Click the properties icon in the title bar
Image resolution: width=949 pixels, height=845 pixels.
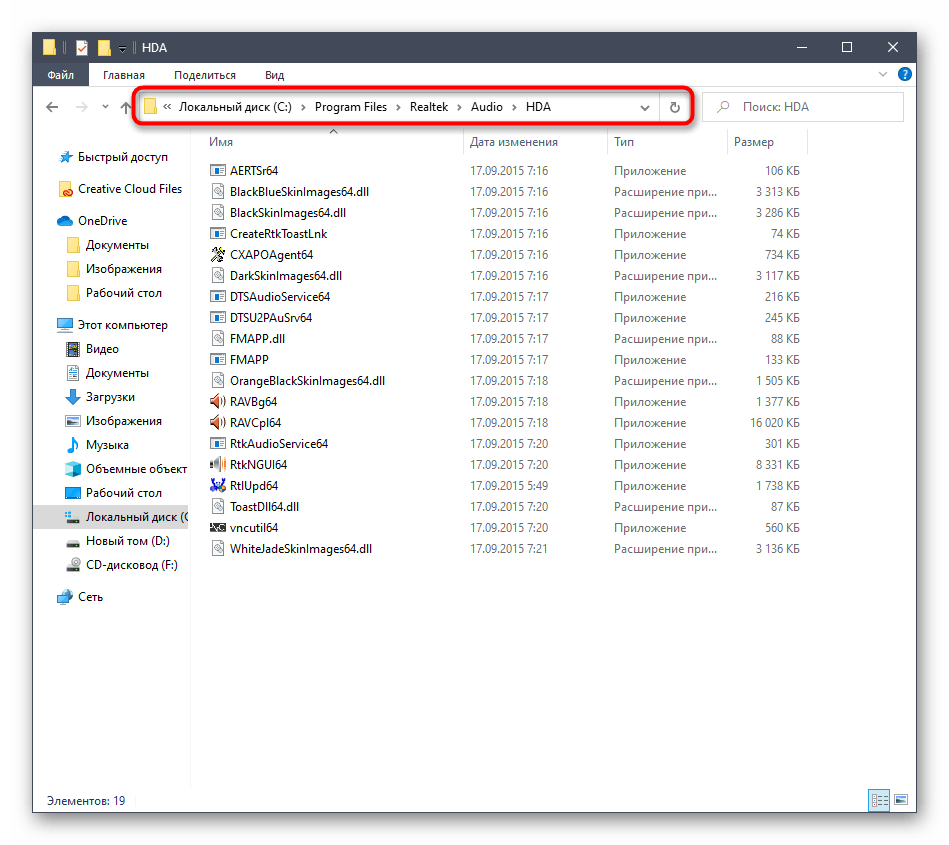point(82,47)
